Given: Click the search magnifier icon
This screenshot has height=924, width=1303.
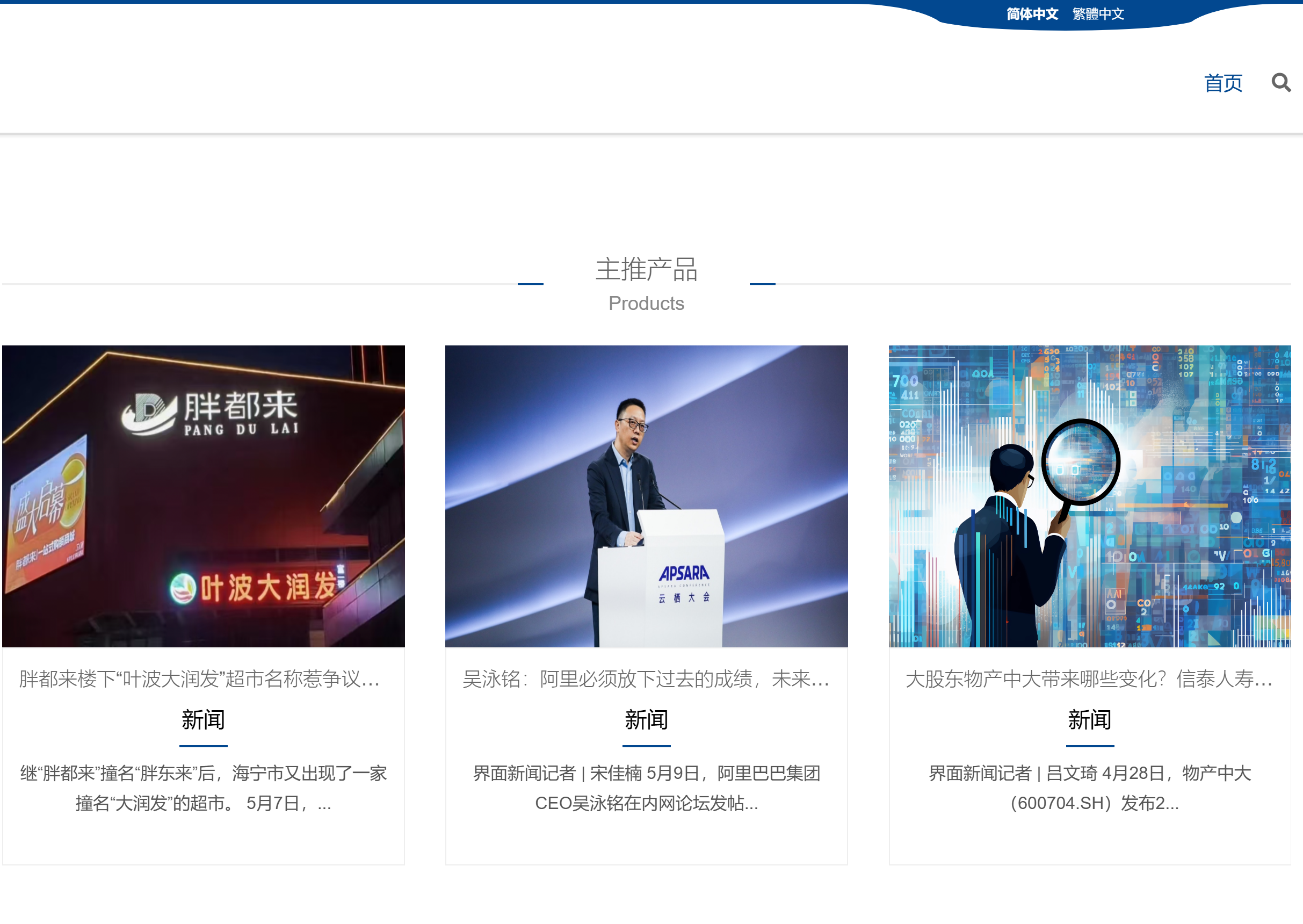Looking at the screenshot, I should [1281, 83].
